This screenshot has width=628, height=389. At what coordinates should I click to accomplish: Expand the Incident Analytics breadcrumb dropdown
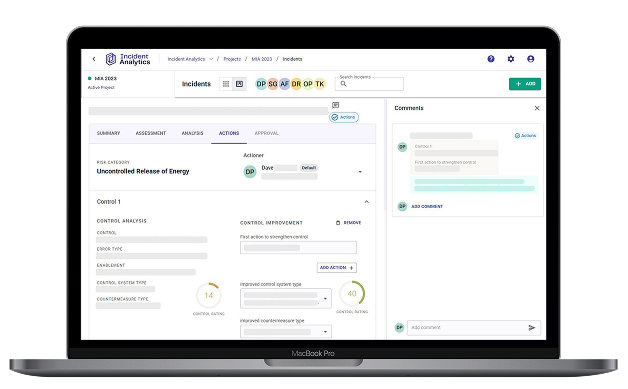(x=211, y=59)
